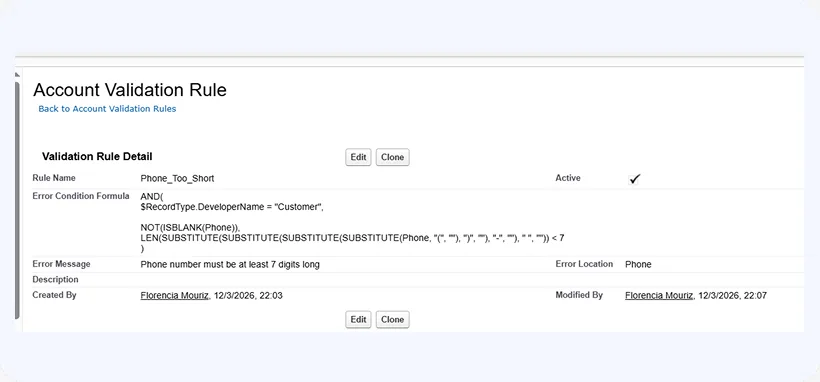The image size is (820, 382).
Task: Click the bottom Edit button
Action: pyautogui.click(x=358, y=319)
